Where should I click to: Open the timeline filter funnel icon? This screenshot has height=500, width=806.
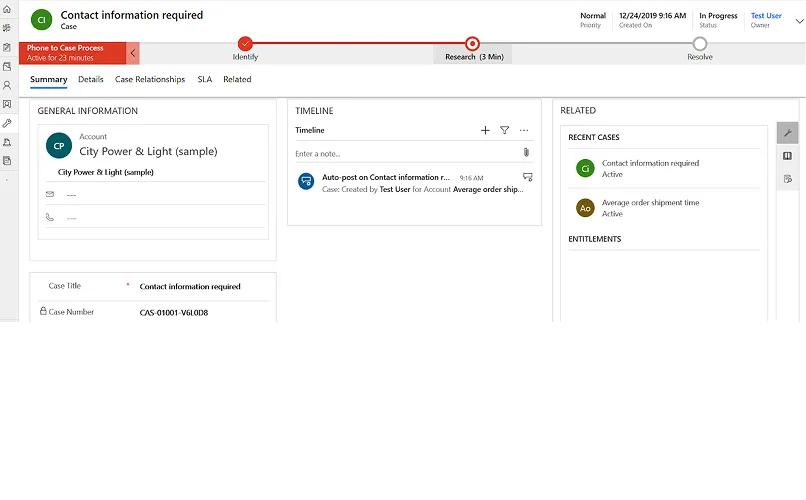pos(505,130)
